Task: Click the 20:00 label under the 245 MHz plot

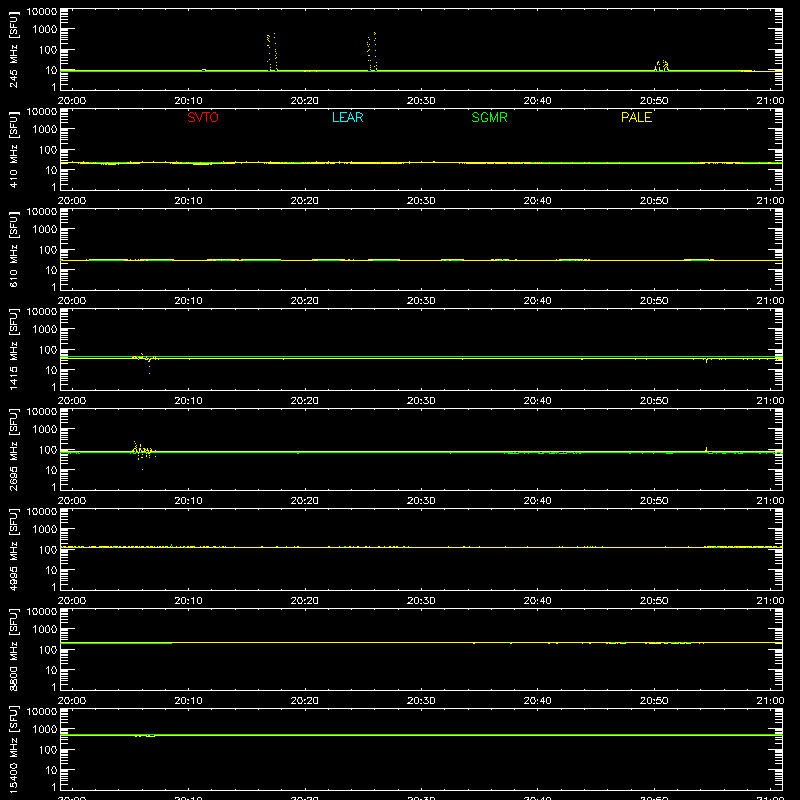Action: pos(71,101)
